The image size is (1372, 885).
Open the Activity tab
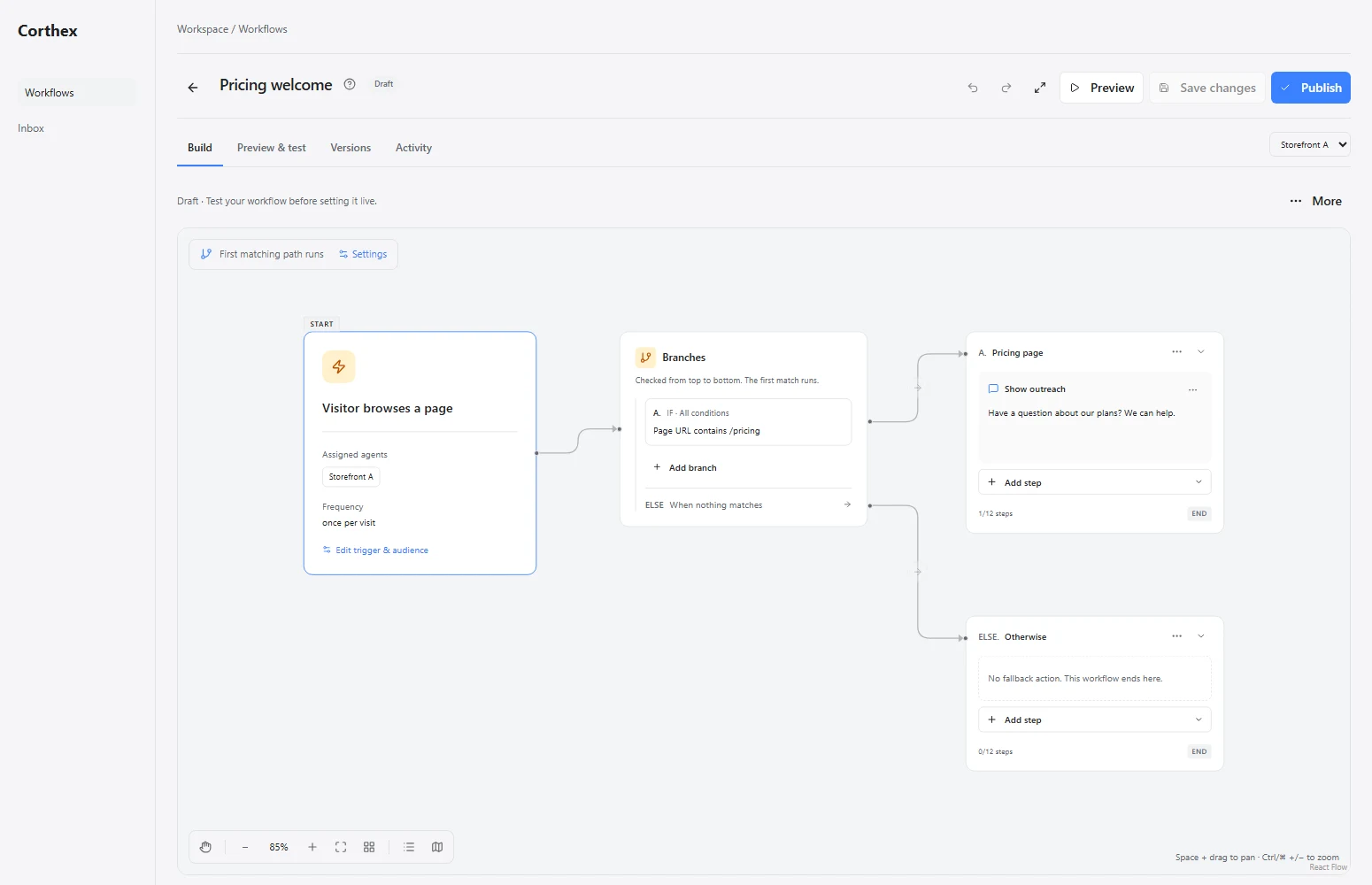point(413,148)
